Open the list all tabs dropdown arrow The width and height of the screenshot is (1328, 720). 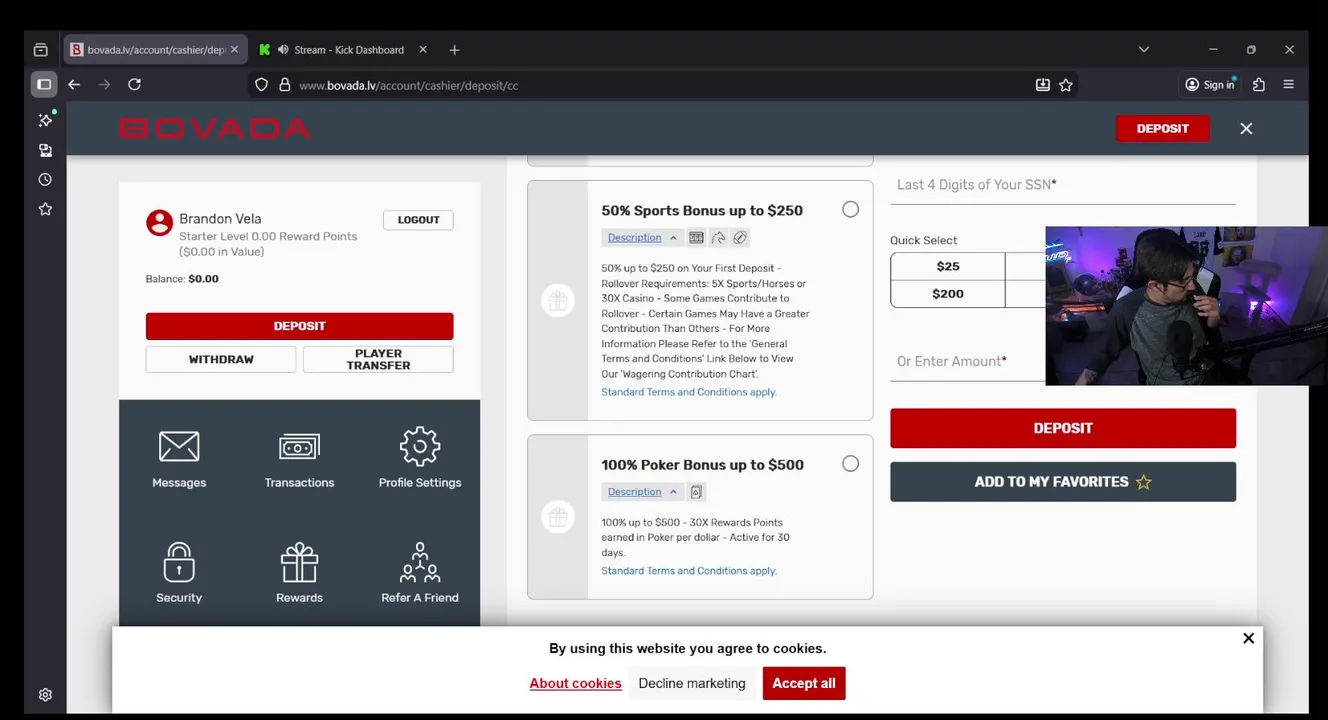click(1144, 50)
